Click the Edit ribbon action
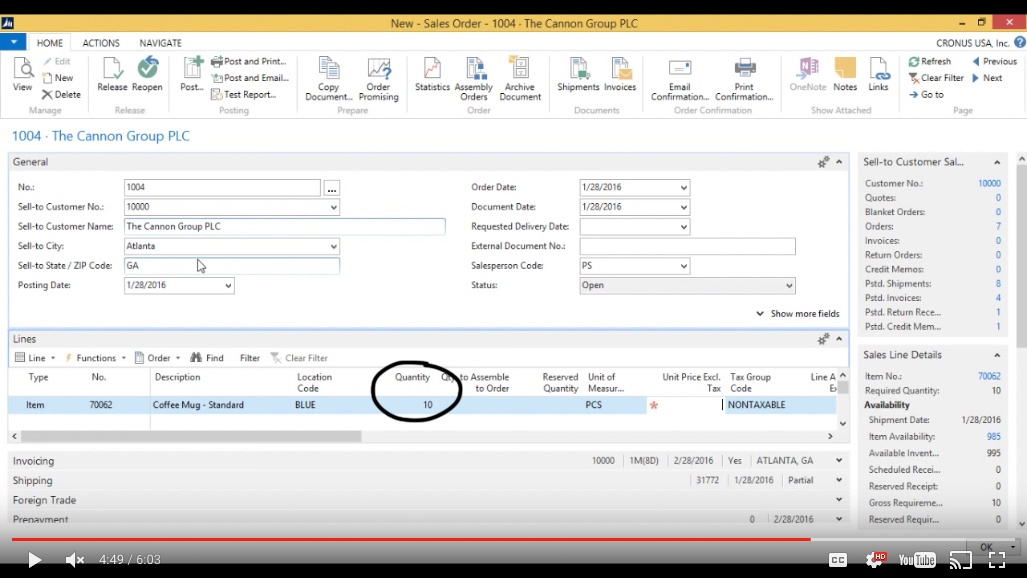The image size is (1027, 578). pyautogui.click(x=57, y=62)
